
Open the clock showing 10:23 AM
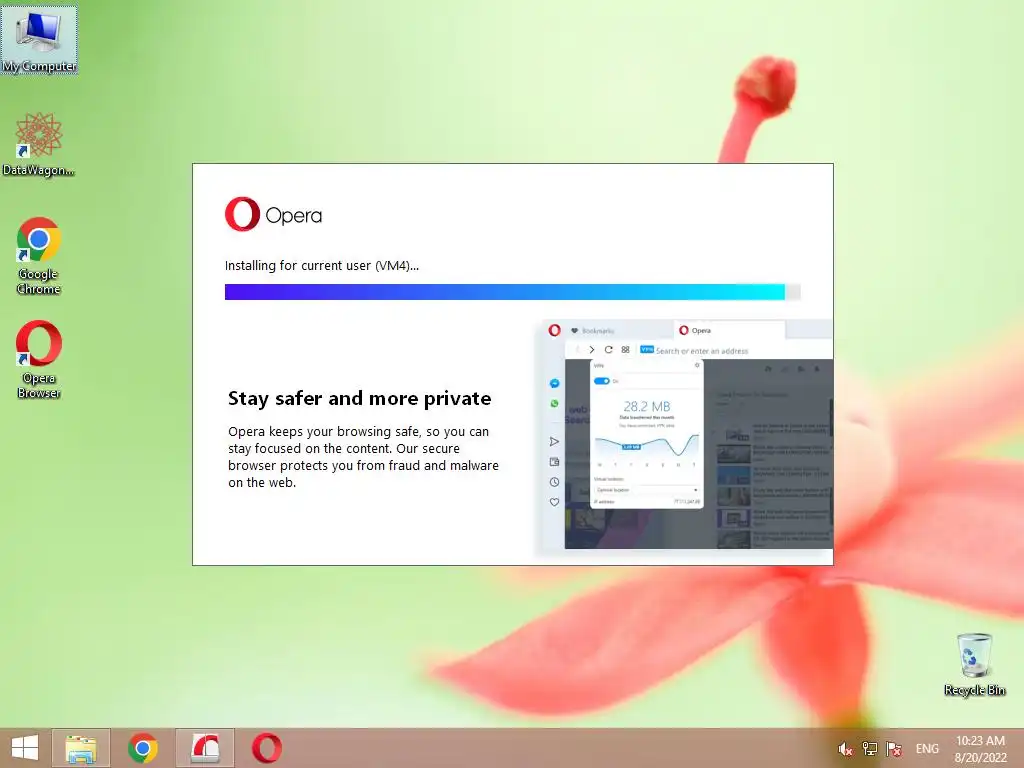[x=980, y=749]
